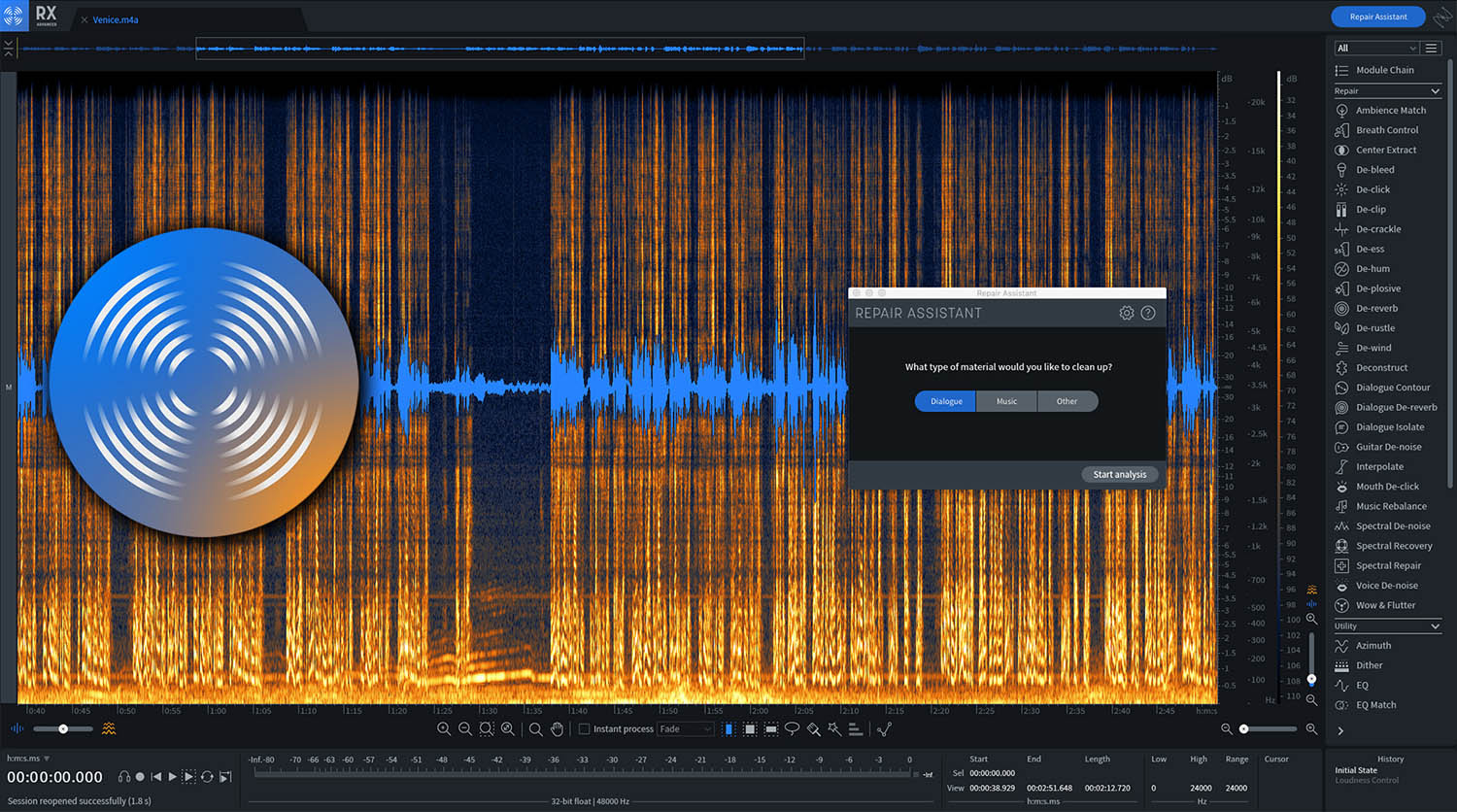The image size is (1457, 812).
Task: Choose Other as material type
Action: click(1067, 401)
